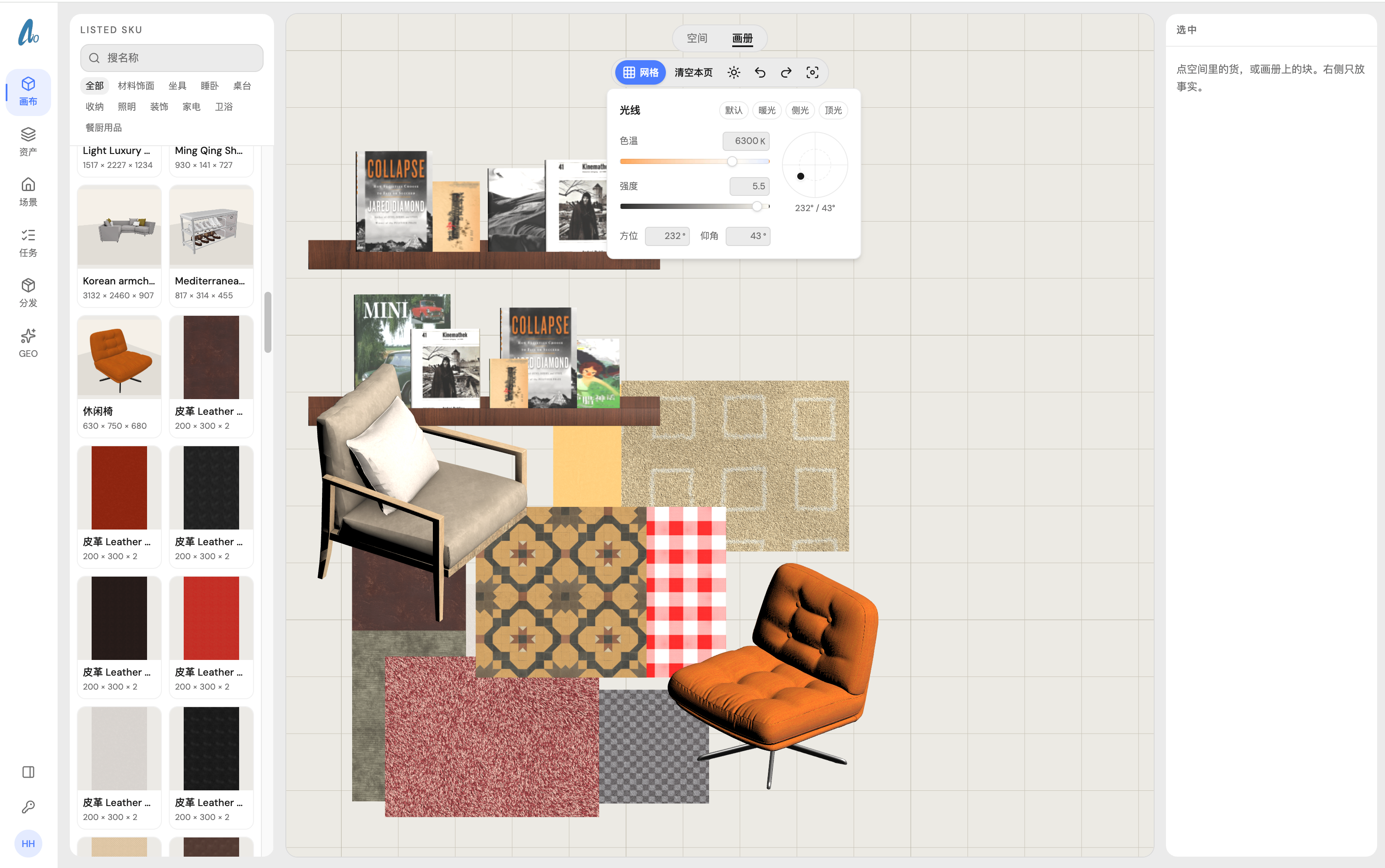Select the rust red Leather swatch card
Viewport: 1385px width, 868px height.
120,506
